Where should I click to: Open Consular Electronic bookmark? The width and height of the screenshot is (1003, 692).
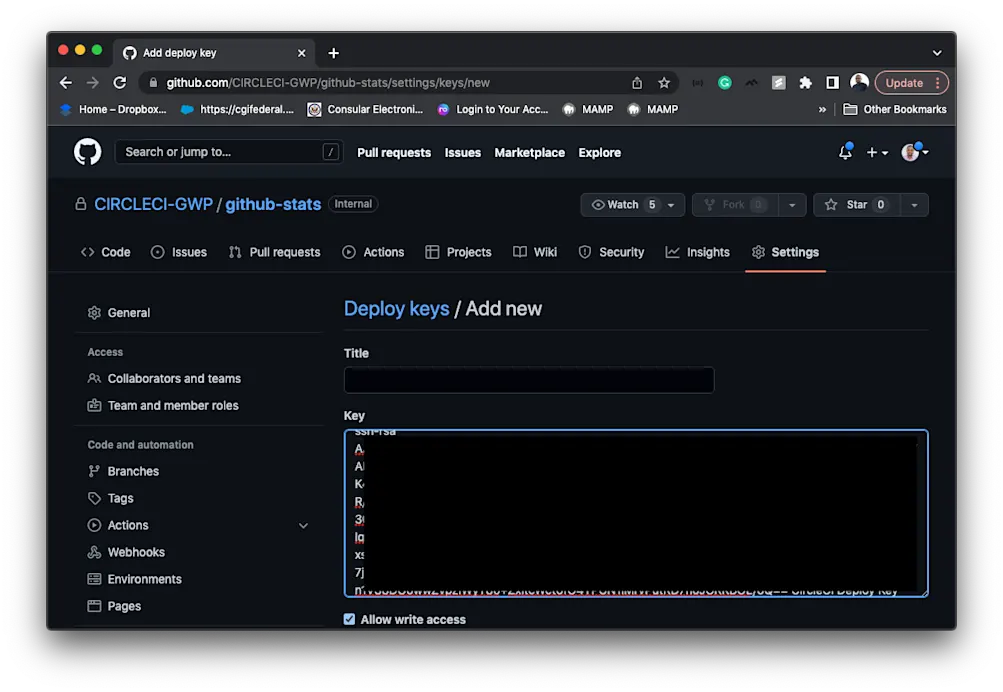(365, 109)
